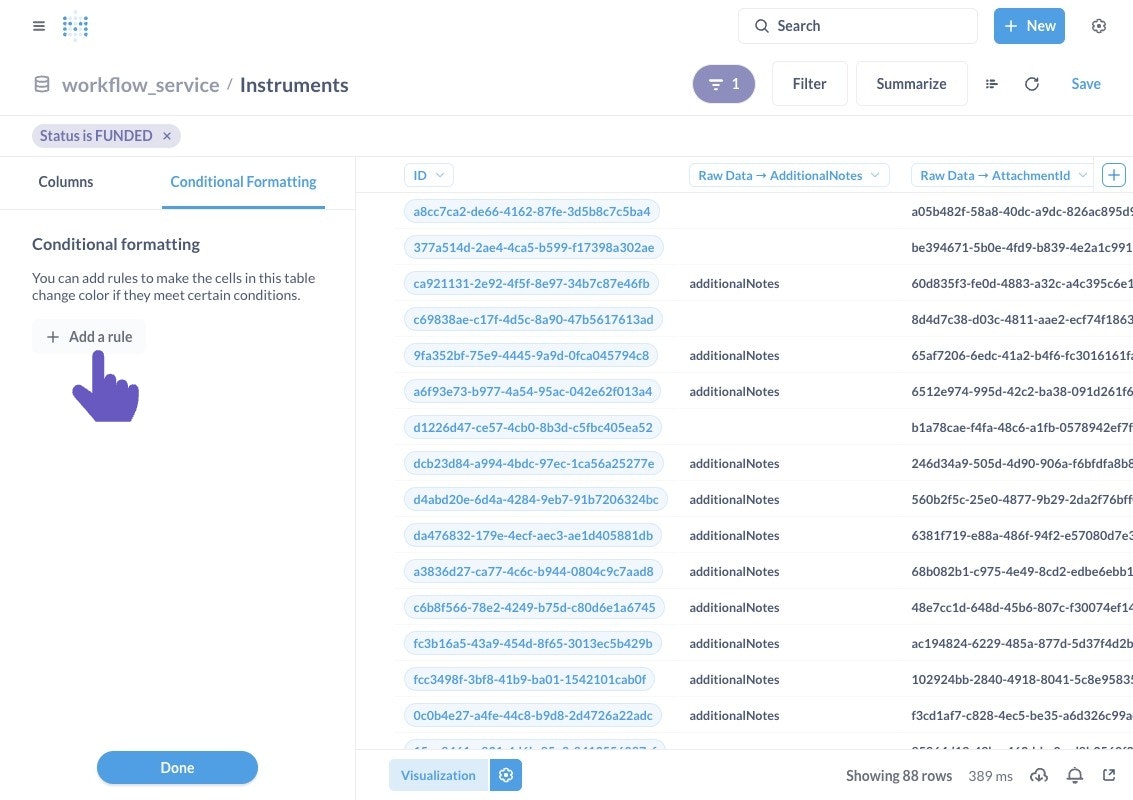Click the sharing icon at bottom right

click(1109, 775)
